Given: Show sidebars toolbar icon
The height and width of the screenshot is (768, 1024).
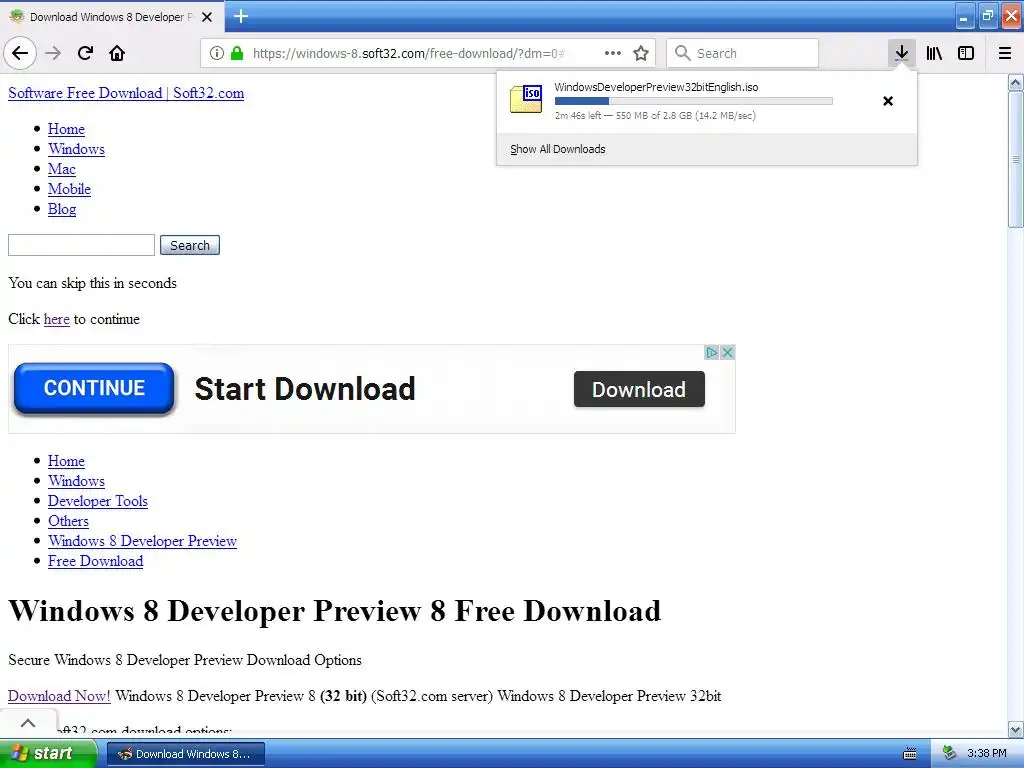Looking at the screenshot, I should tap(966, 53).
